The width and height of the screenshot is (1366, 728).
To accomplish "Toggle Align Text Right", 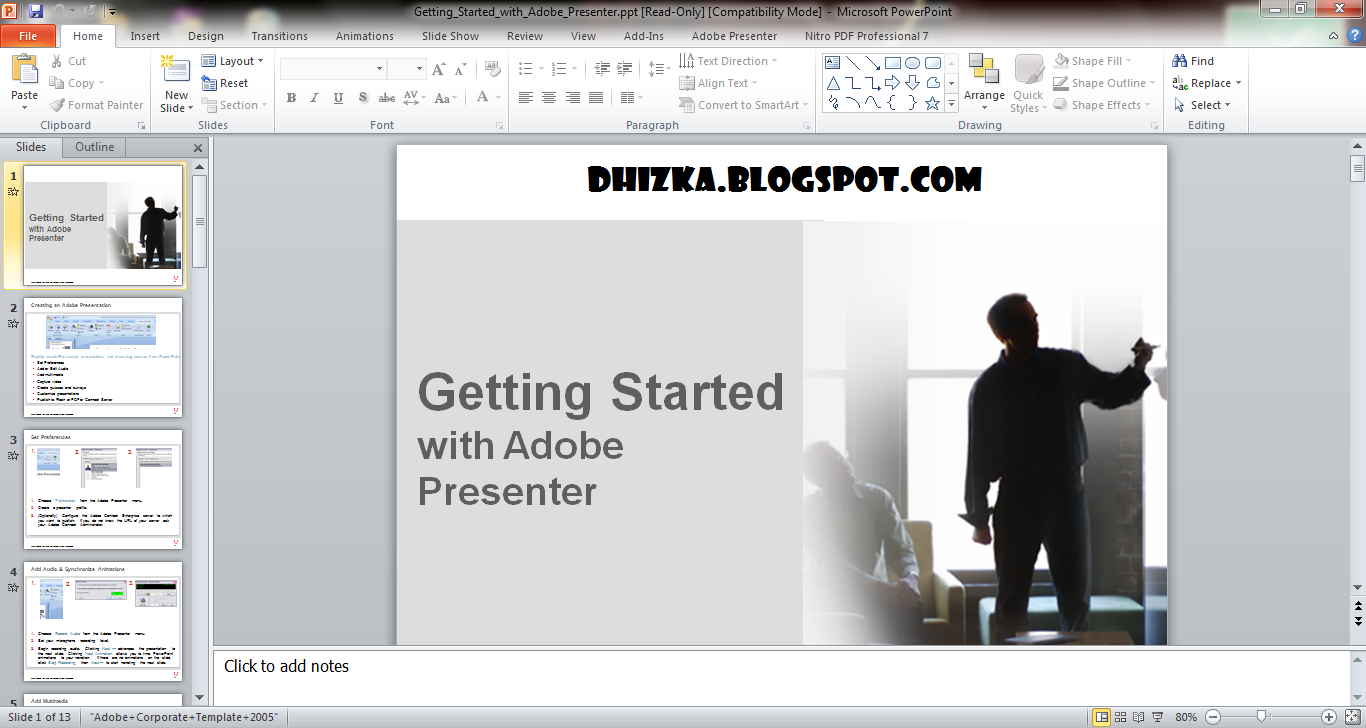I will pyautogui.click(x=573, y=97).
